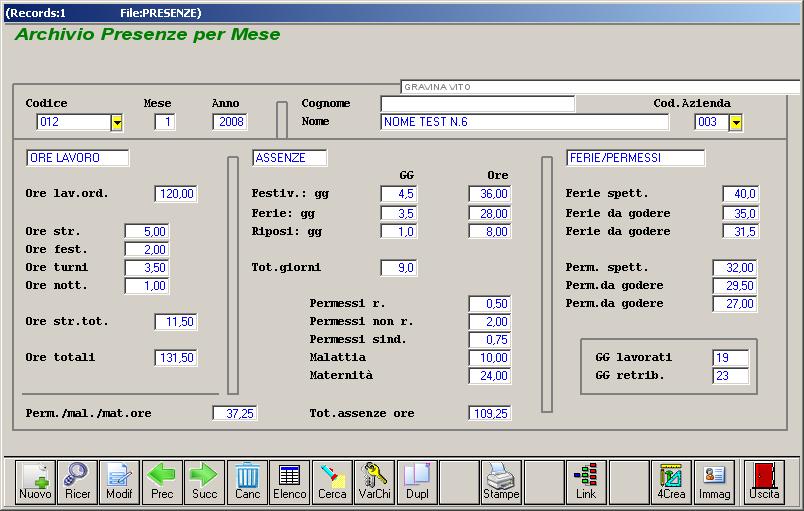The height and width of the screenshot is (511, 804).
Task: Click the Modif edit record icon
Action: [x=119, y=482]
